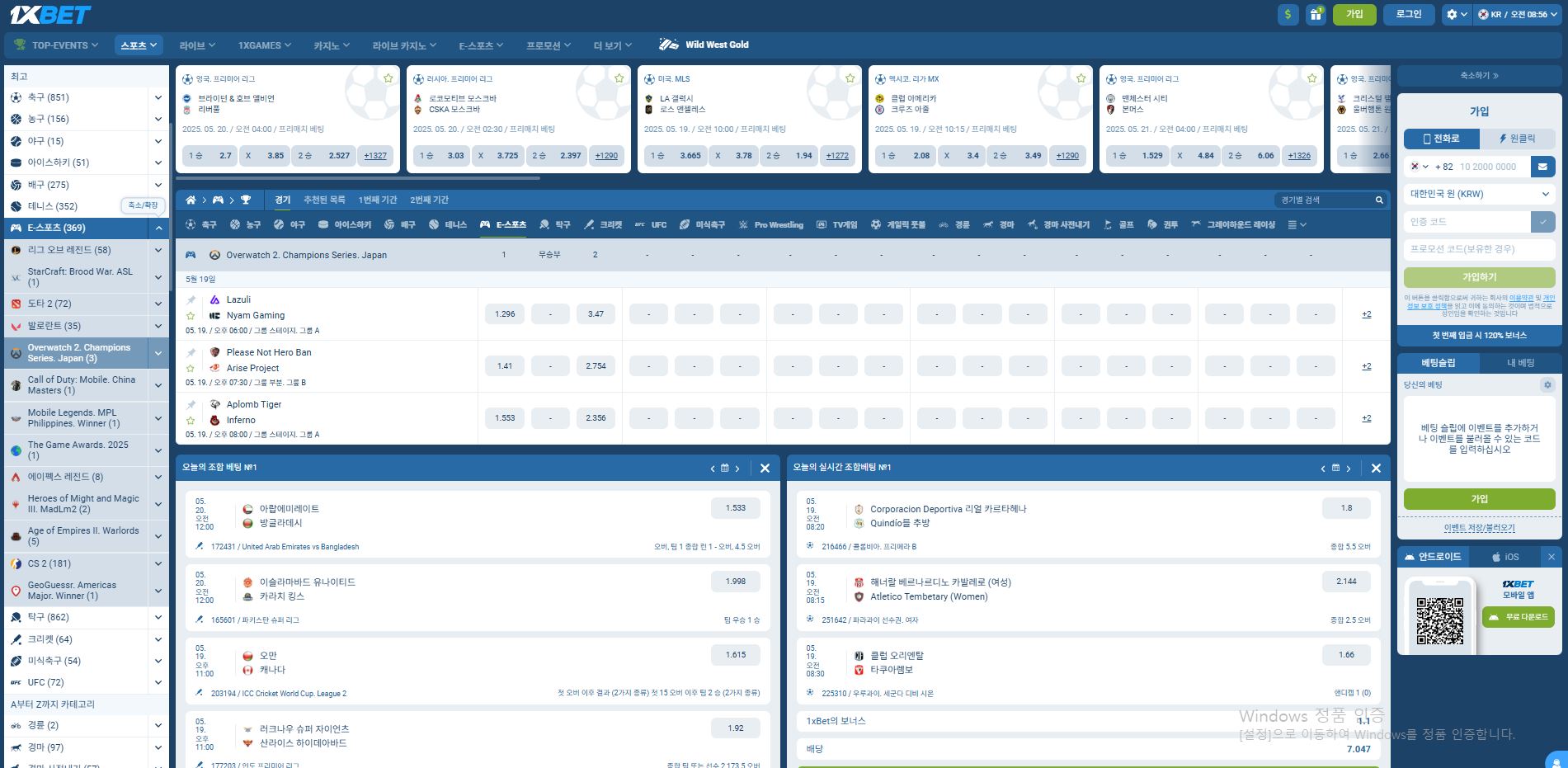Open the gift bonus icon in the header
Screen dimensions: 1568x768
(1316, 14)
